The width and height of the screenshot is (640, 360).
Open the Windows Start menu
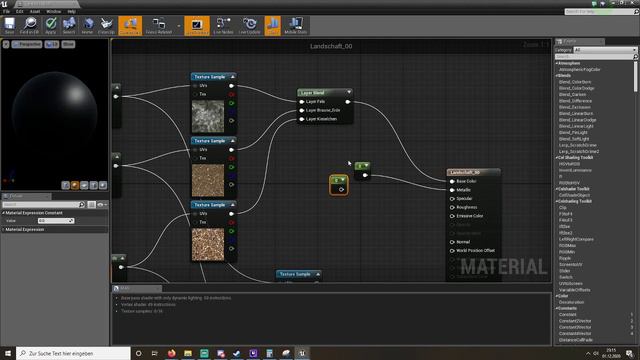tap(8, 353)
